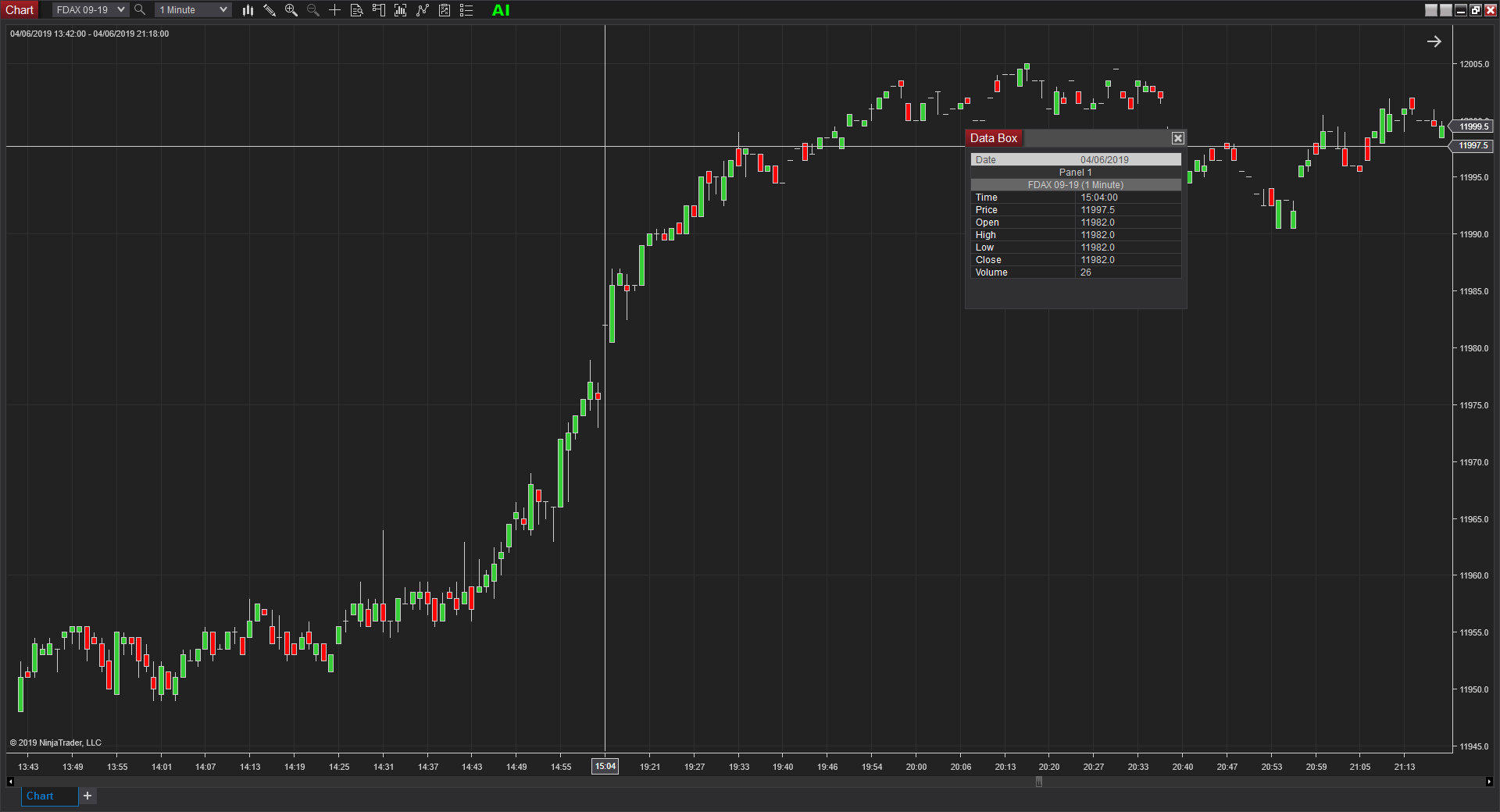1500x812 pixels.
Task: Open the chart templates icon
Action: click(445, 10)
